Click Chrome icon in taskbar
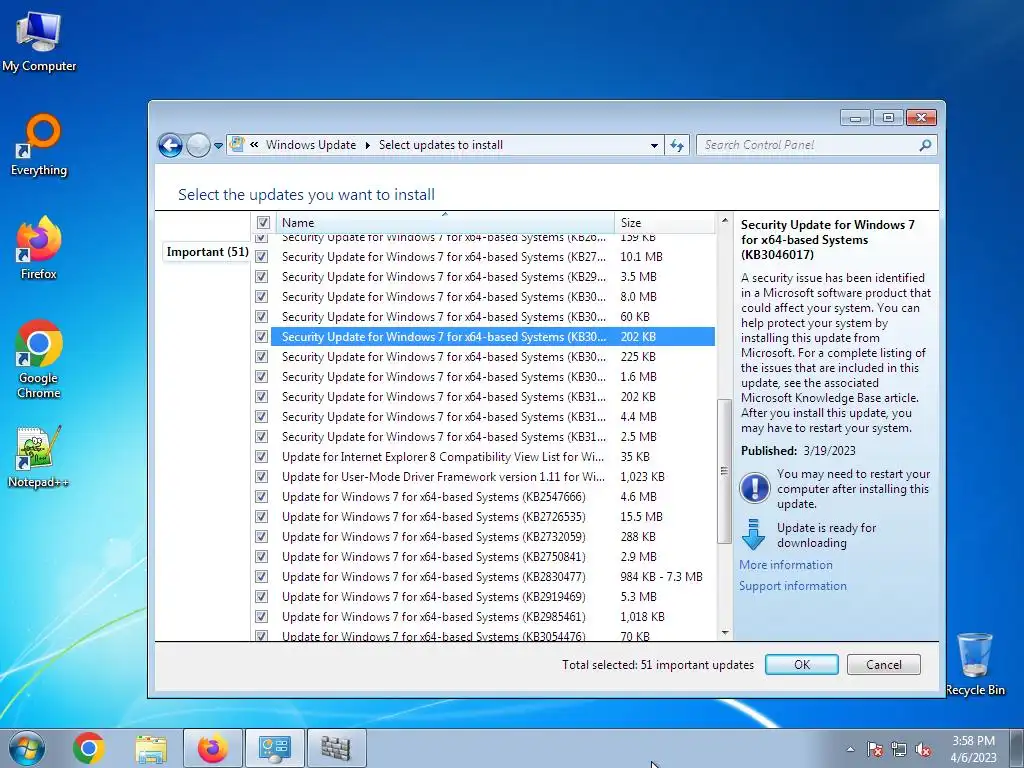 (x=89, y=748)
